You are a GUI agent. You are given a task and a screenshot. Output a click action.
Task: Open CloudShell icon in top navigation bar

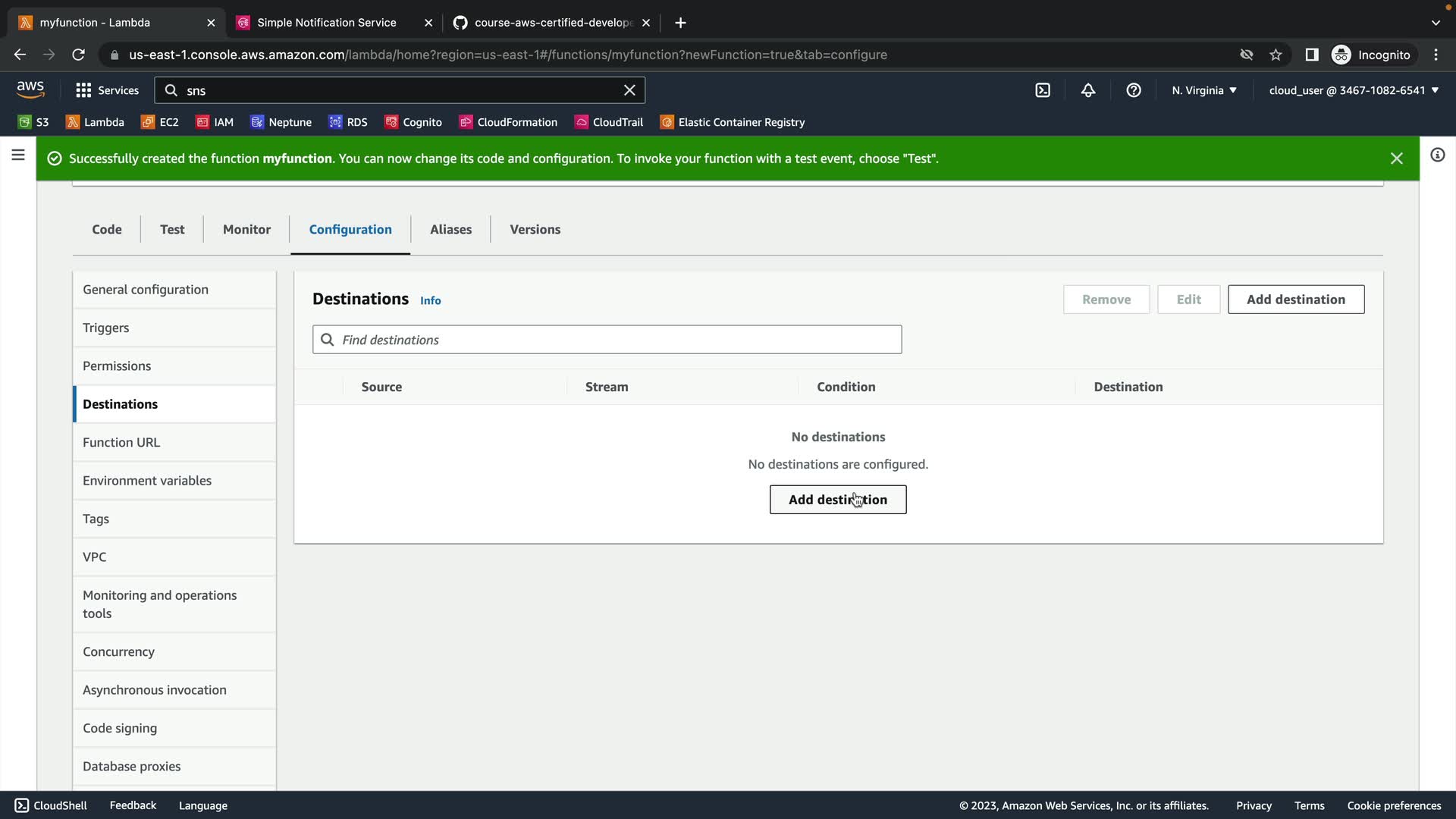(1043, 90)
